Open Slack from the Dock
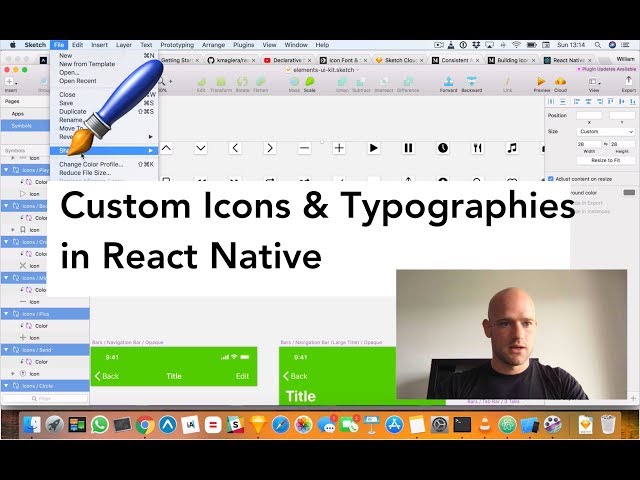The height and width of the screenshot is (480, 640). tap(236, 425)
